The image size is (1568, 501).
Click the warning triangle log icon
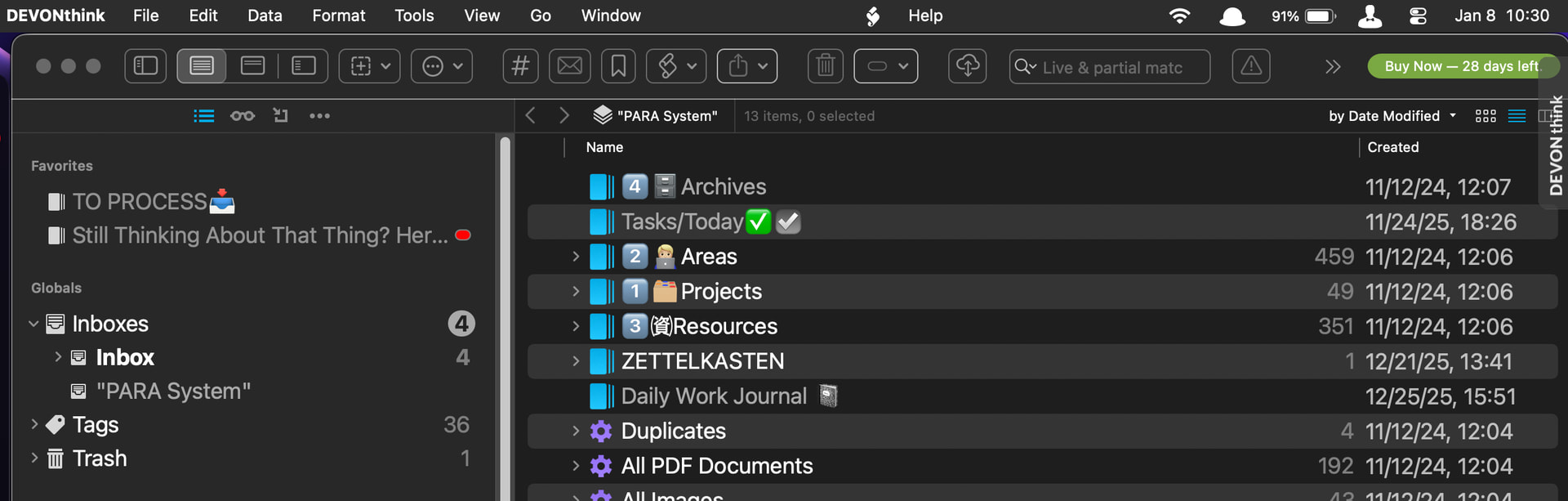point(1250,66)
